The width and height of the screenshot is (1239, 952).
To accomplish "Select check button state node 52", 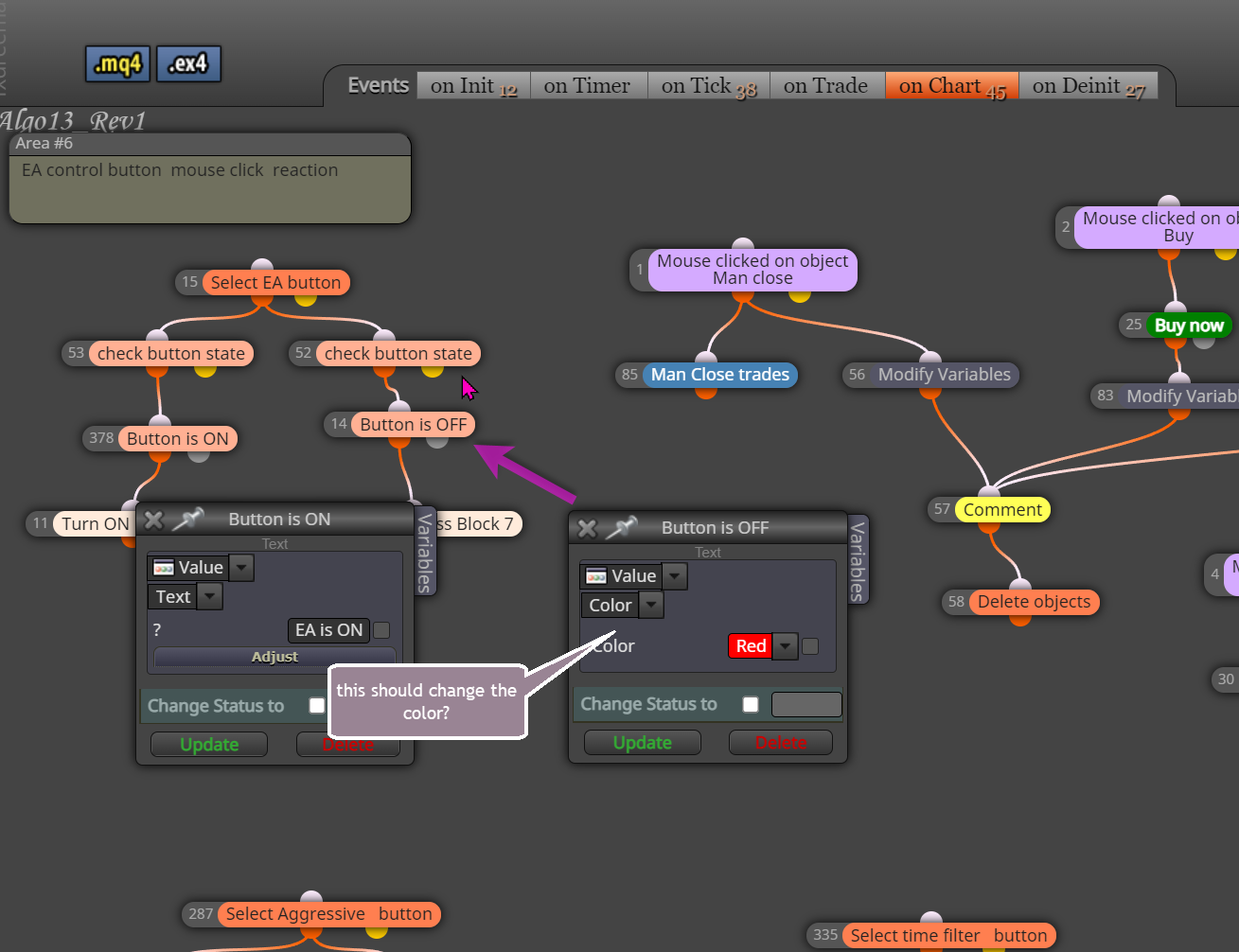I will (398, 353).
